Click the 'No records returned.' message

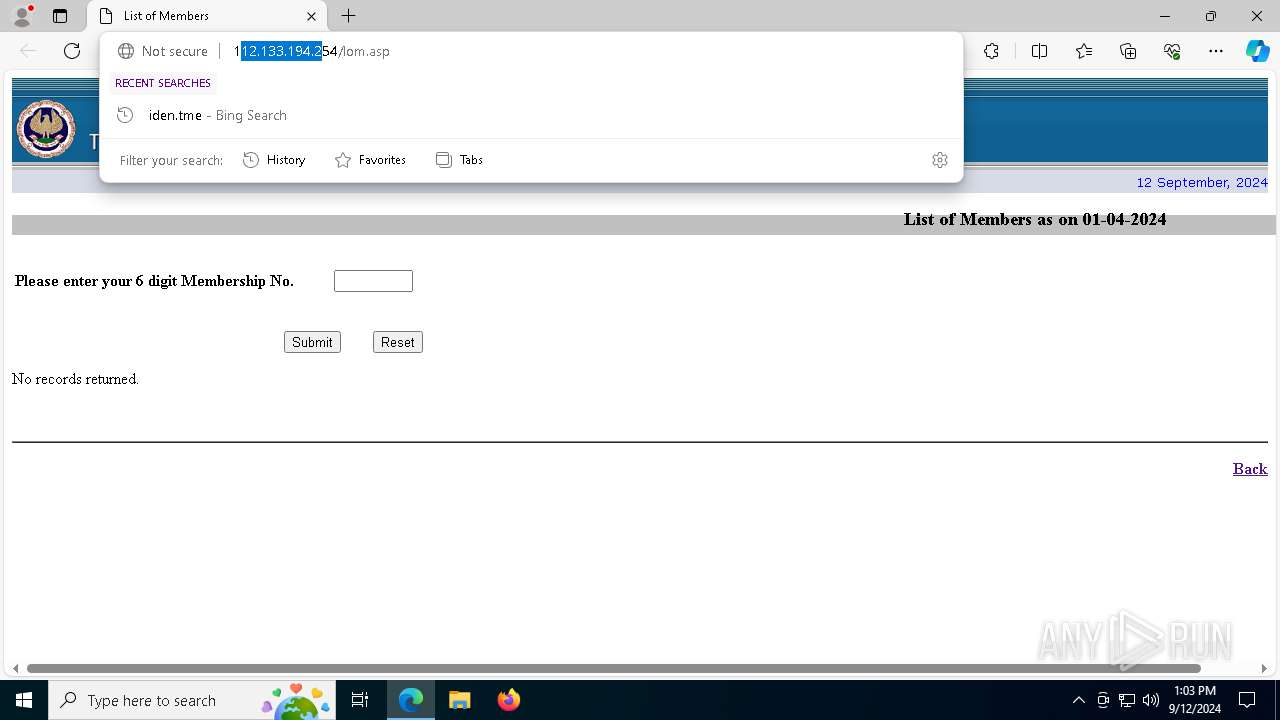click(75, 379)
